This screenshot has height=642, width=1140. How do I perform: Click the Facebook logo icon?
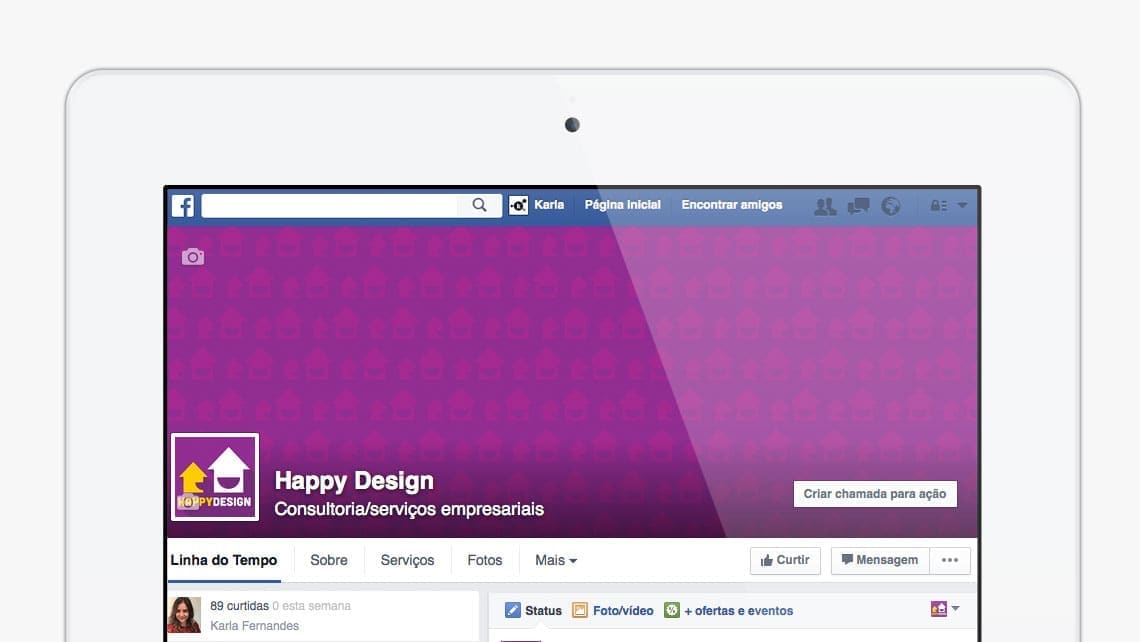pyautogui.click(x=183, y=206)
